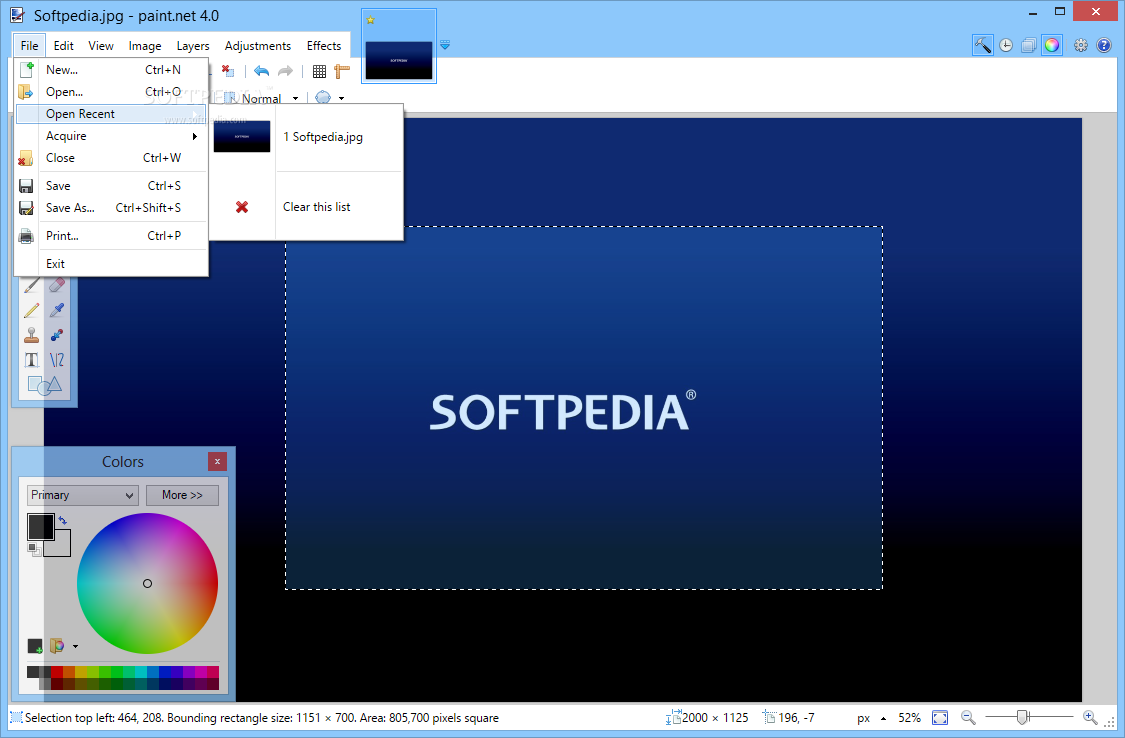Click the Redo arrow

286,70
